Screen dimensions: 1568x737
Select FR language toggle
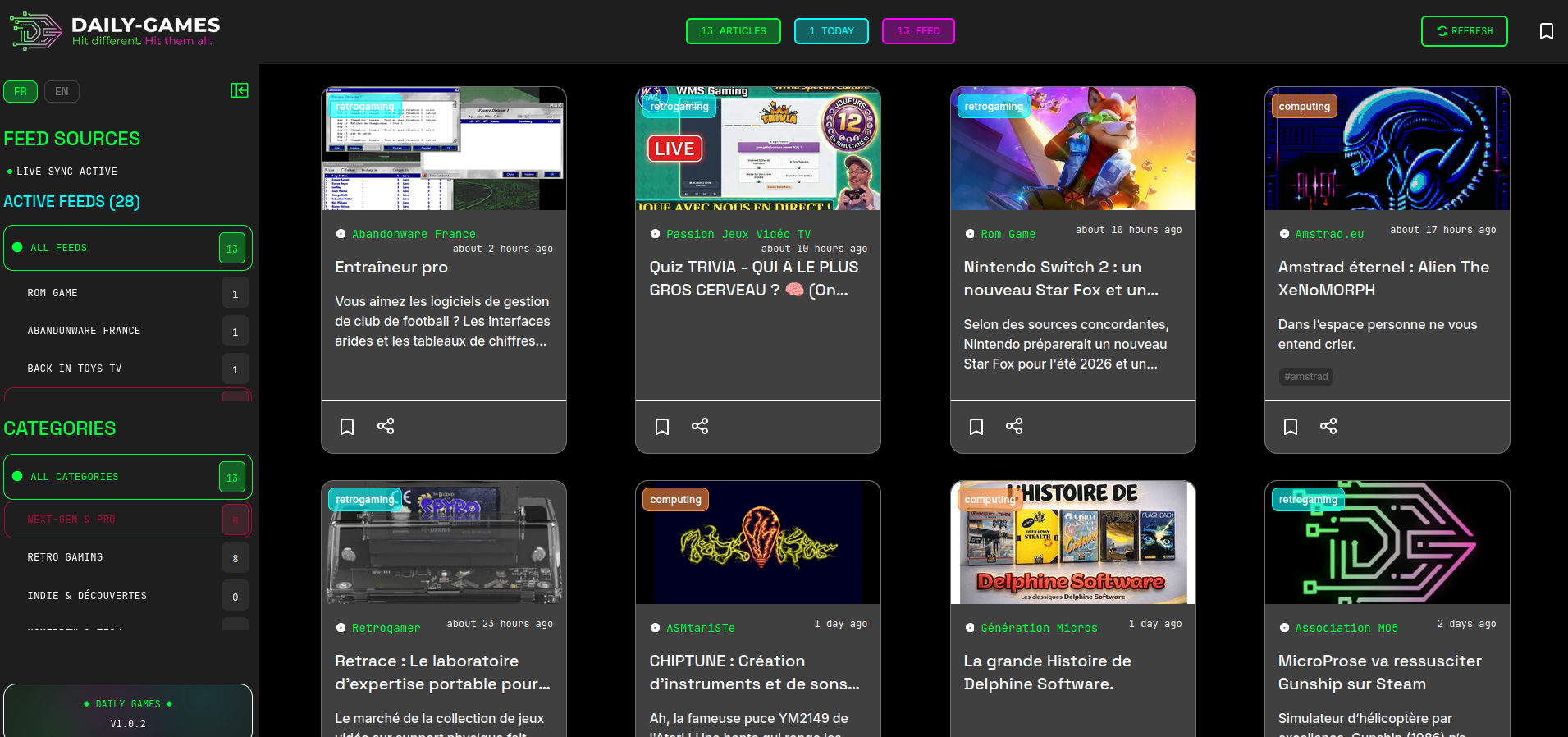point(21,91)
